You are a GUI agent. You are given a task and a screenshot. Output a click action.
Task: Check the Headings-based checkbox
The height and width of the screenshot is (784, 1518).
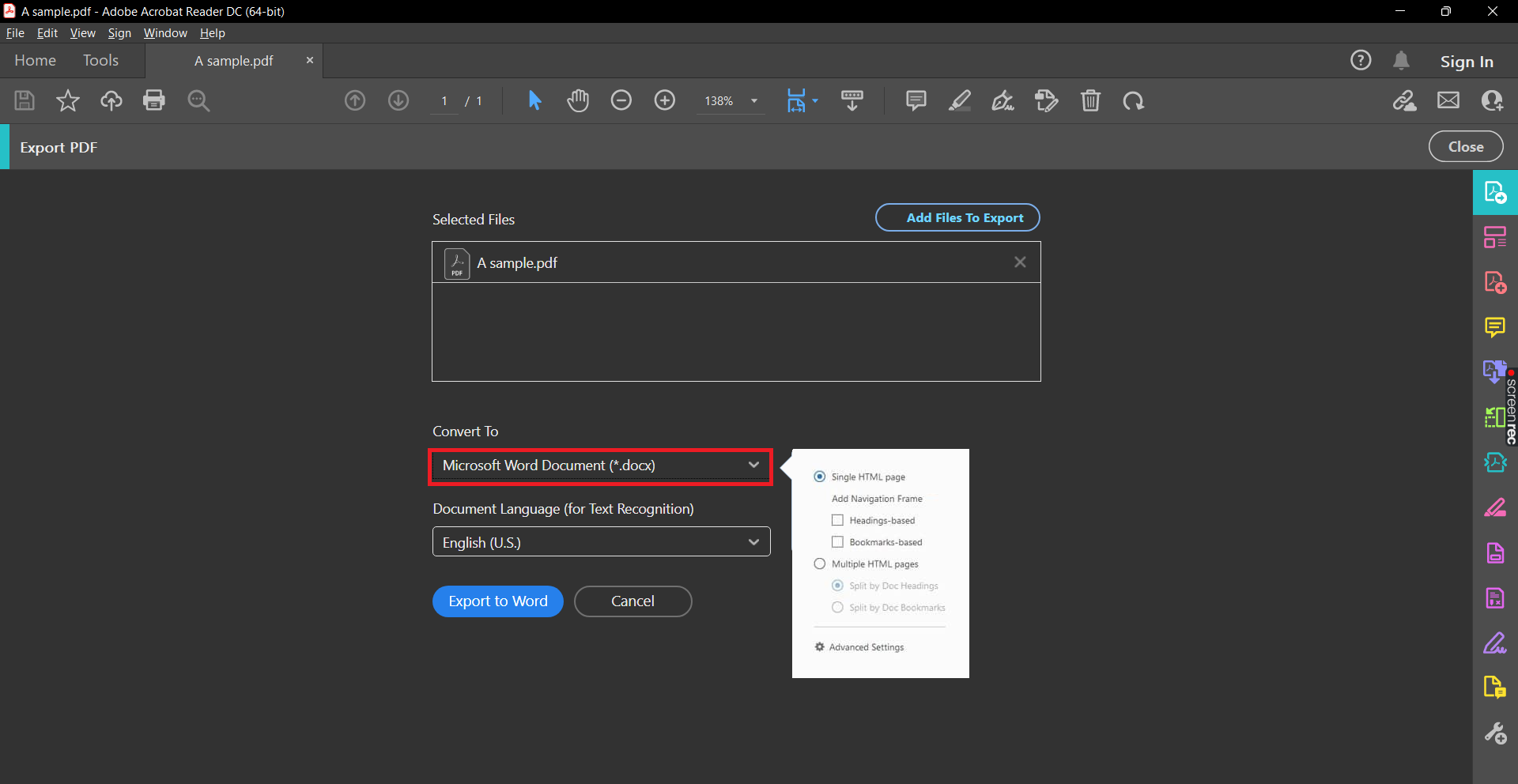[837, 520]
